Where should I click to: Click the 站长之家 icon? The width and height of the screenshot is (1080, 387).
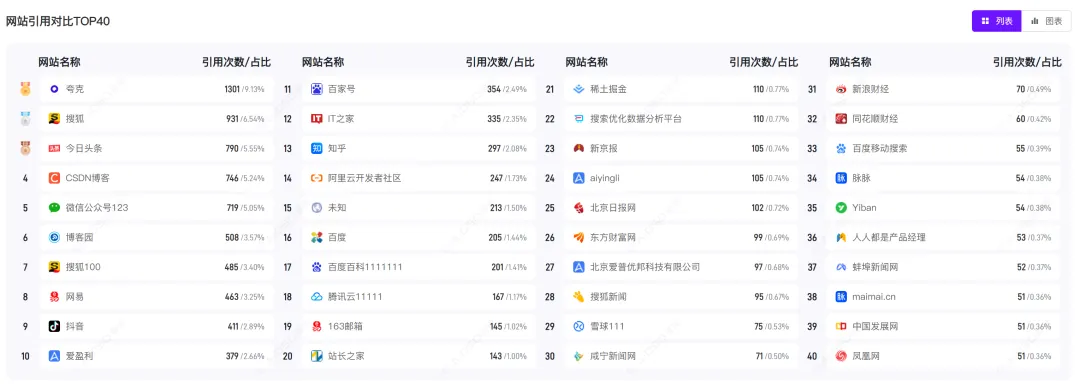click(317, 356)
